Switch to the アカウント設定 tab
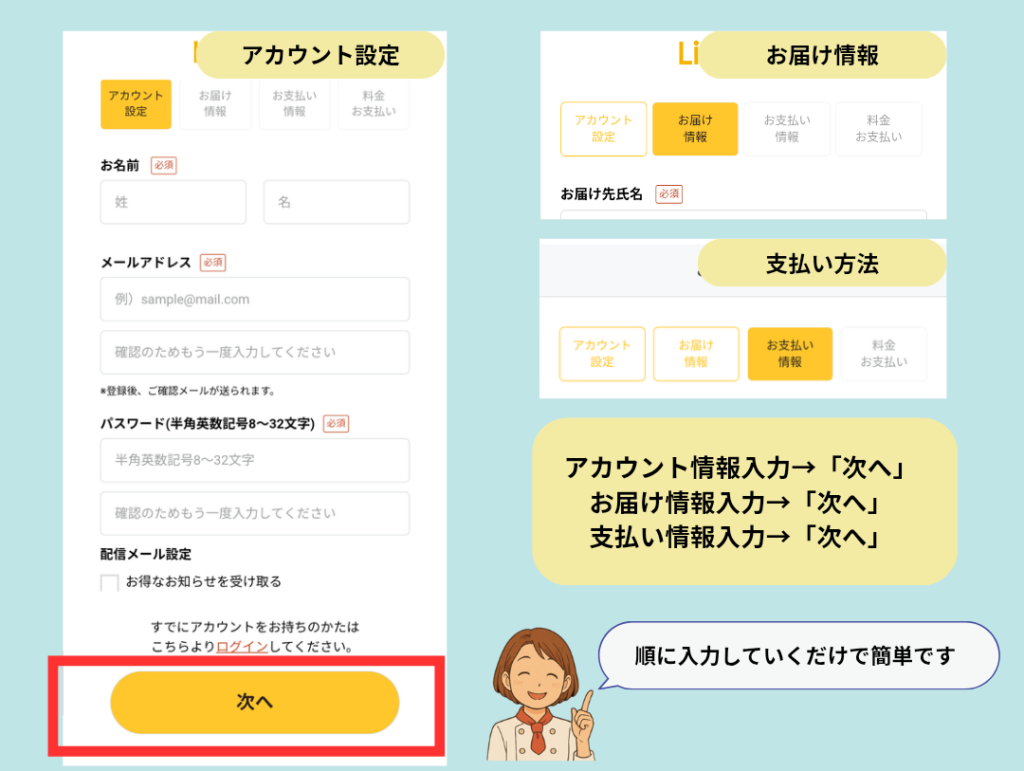 (x=135, y=104)
